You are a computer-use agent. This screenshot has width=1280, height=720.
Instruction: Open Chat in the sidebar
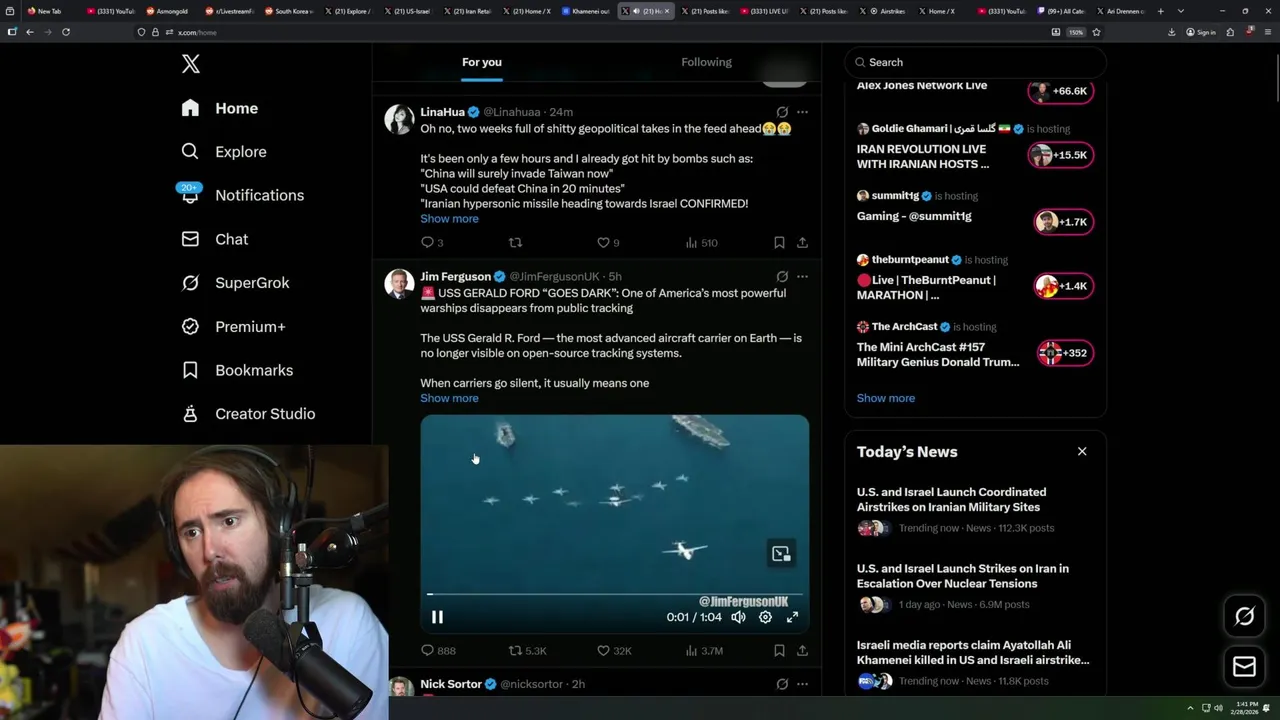tap(214, 239)
